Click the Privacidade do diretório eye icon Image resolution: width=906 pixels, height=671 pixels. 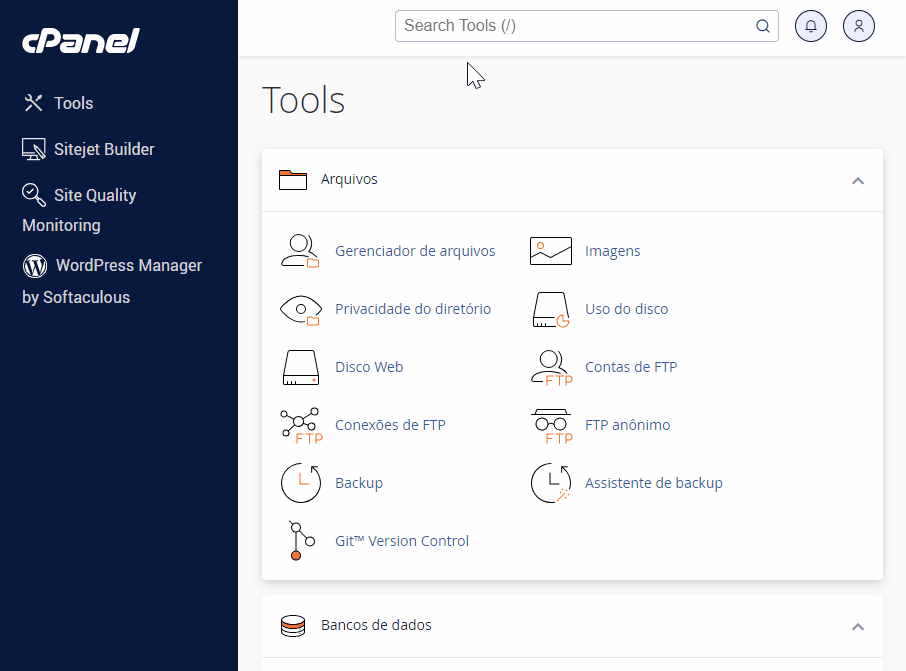click(300, 309)
